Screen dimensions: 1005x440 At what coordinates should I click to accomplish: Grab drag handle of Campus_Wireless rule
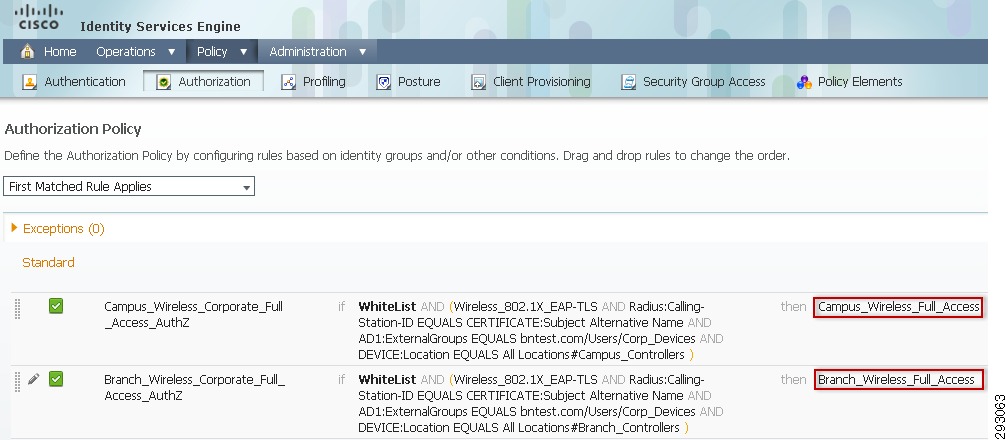[17, 309]
